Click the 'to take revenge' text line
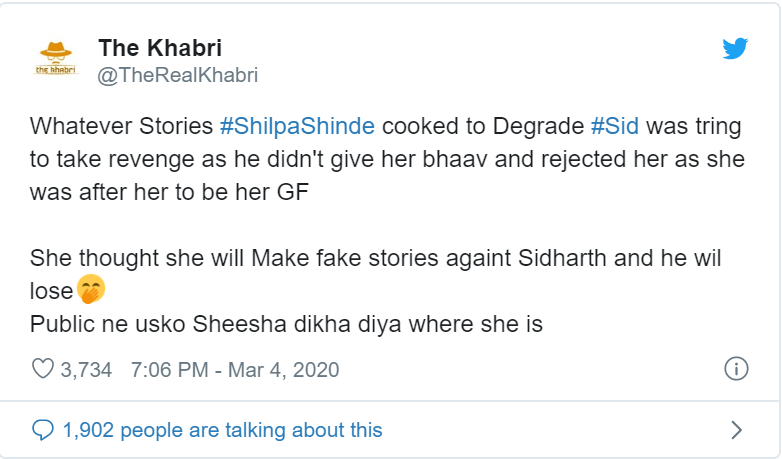Image resolution: width=782 pixels, height=459 pixels. [387, 159]
